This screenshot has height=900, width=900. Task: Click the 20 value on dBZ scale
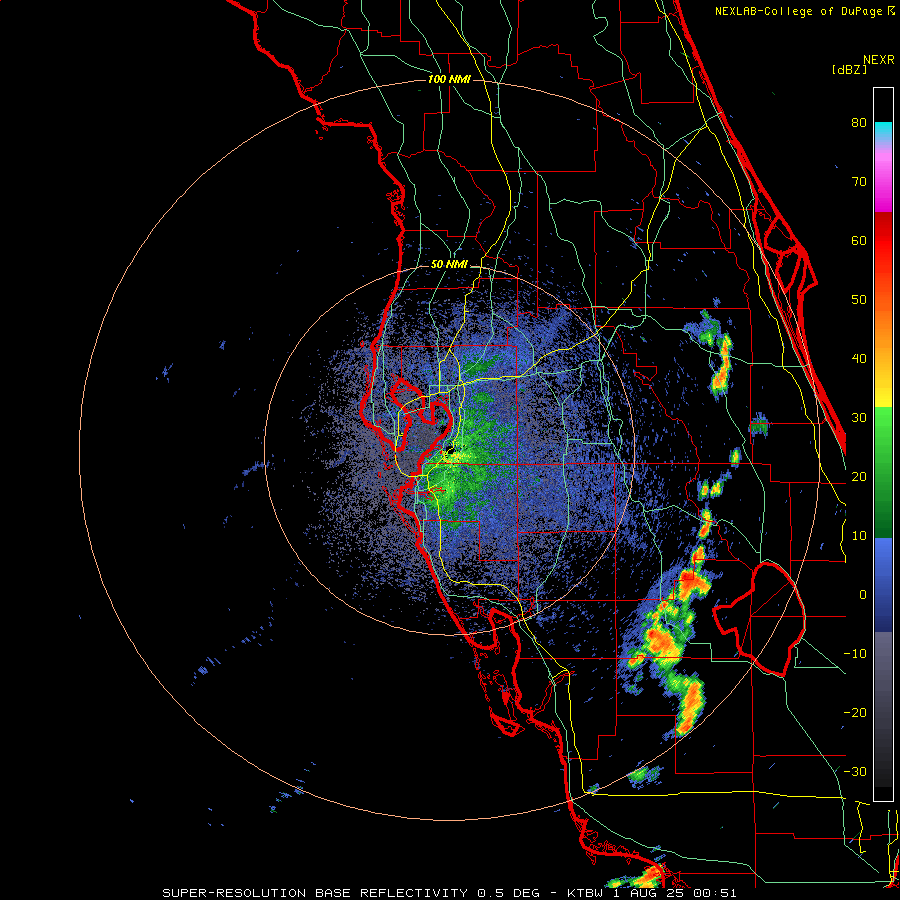(x=859, y=476)
